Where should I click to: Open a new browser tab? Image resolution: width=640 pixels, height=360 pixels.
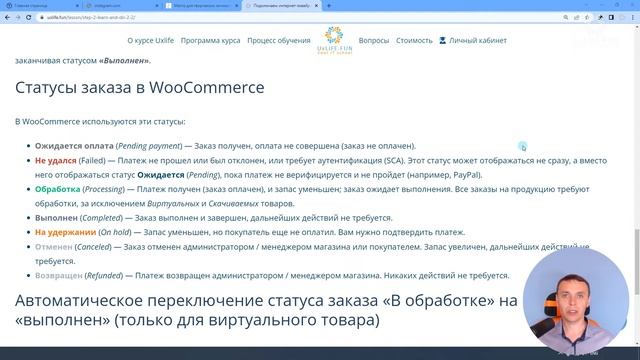329,6
